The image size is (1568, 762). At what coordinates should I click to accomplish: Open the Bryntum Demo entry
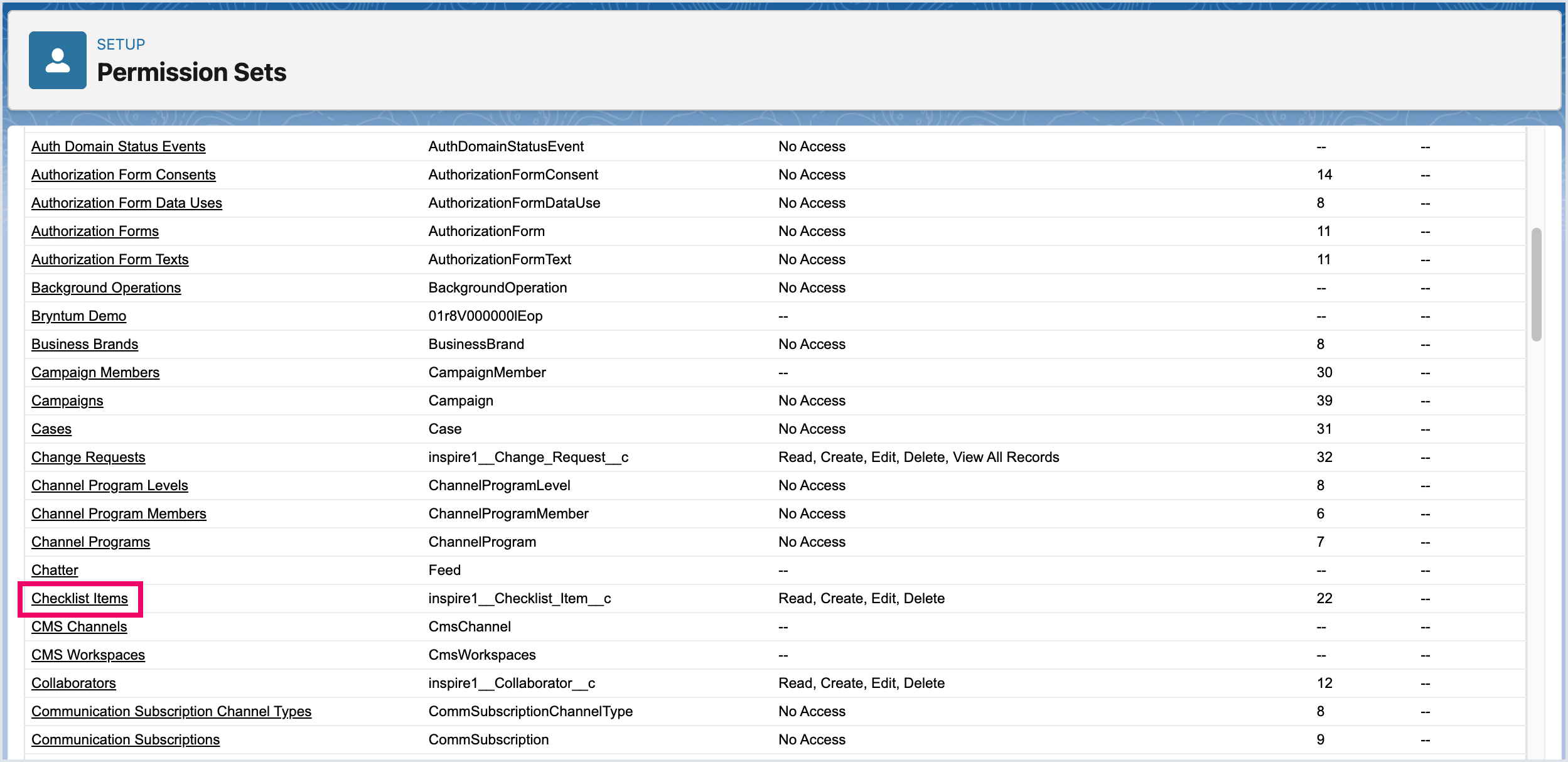[78, 316]
